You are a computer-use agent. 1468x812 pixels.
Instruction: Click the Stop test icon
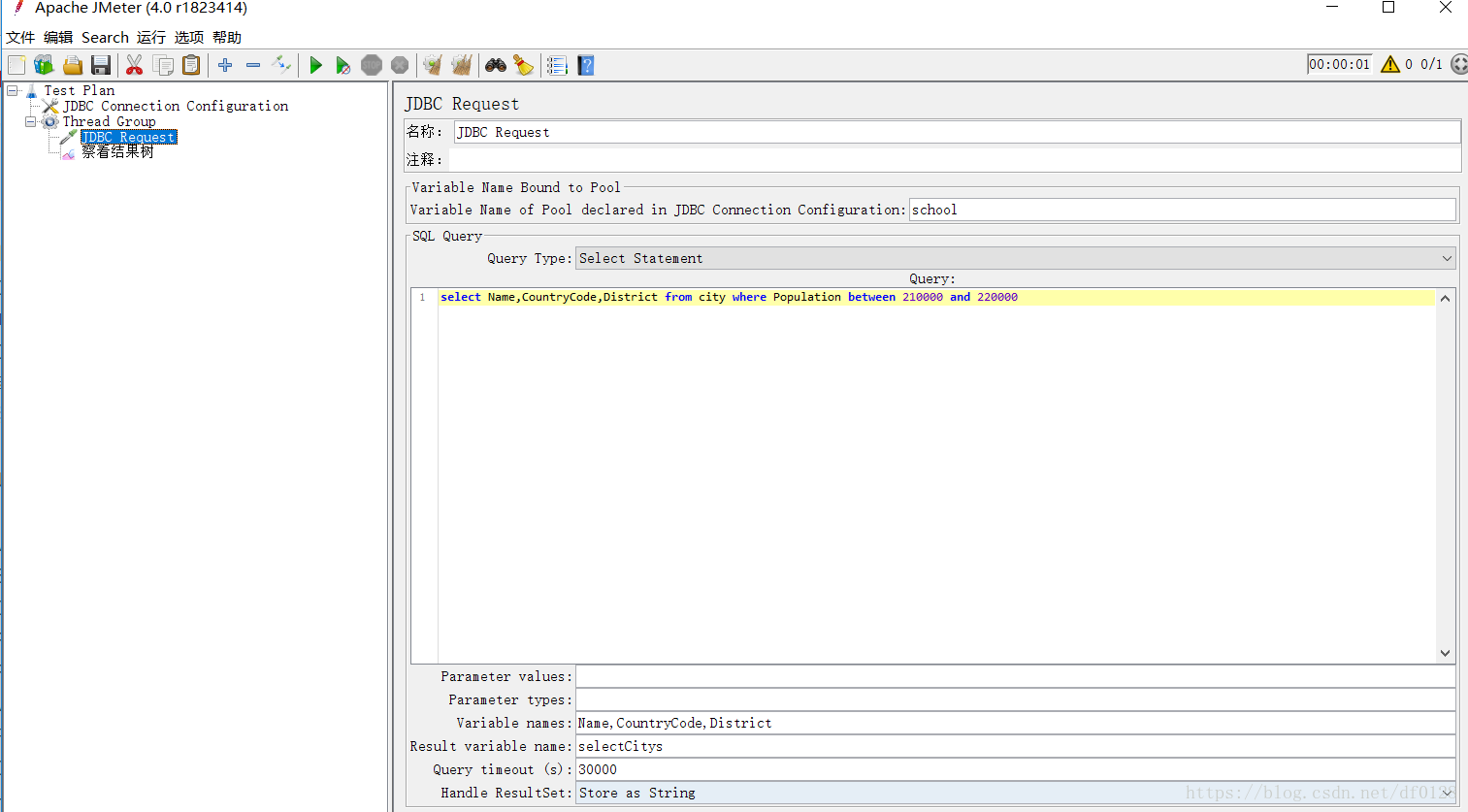tap(372, 65)
